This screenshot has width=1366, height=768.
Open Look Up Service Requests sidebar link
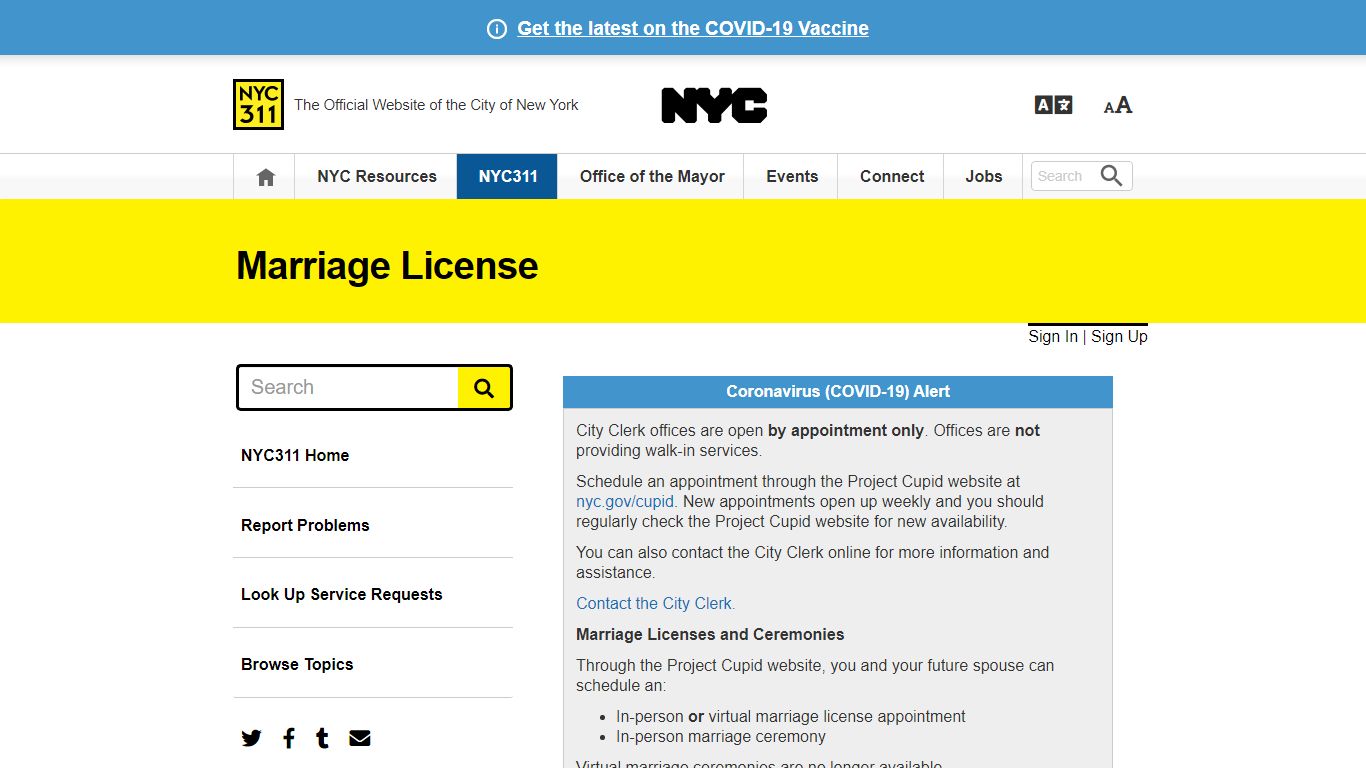341,594
